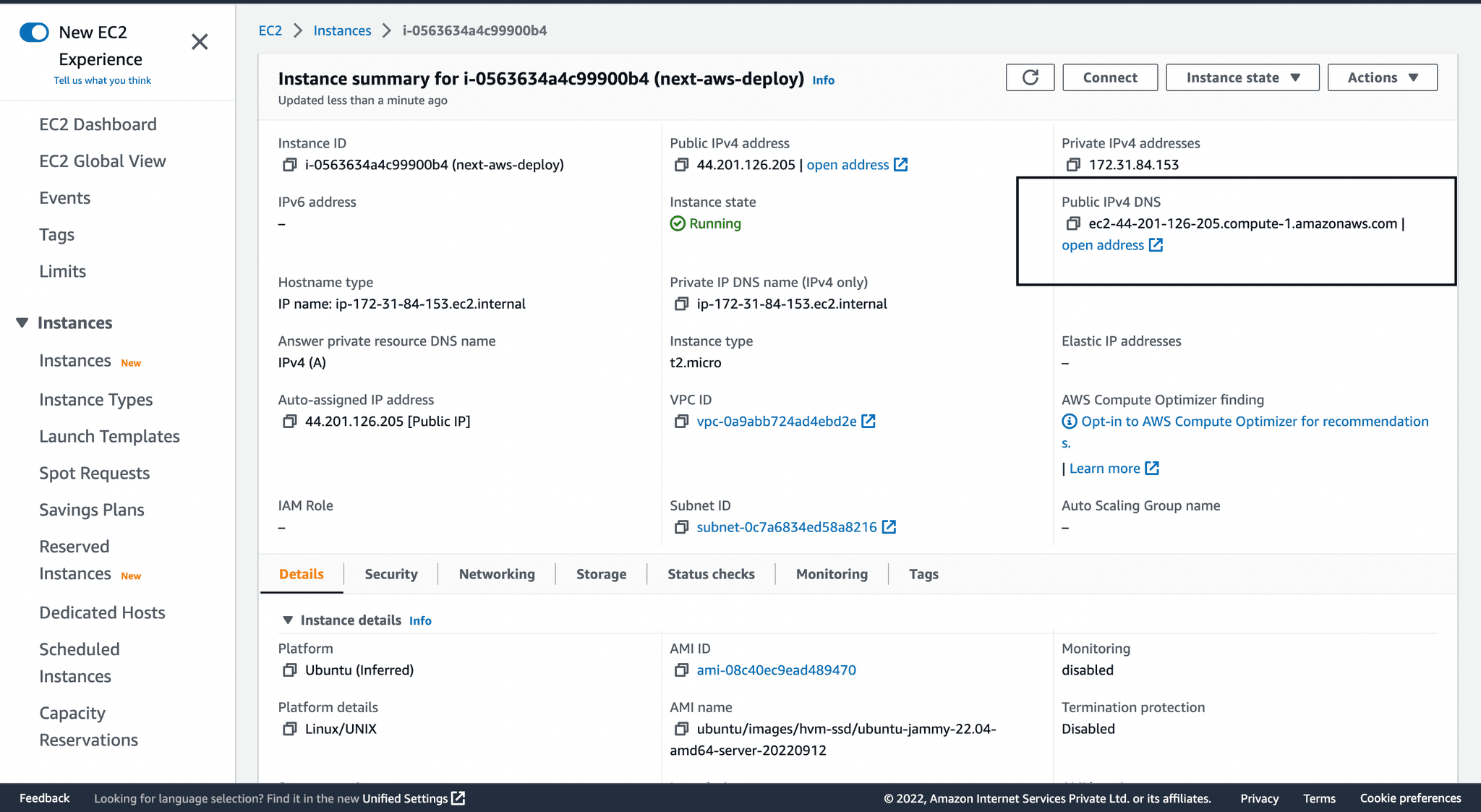Image resolution: width=1481 pixels, height=812 pixels.
Task: Click the refresh icon for instance summary
Action: tap(1030, 77)
